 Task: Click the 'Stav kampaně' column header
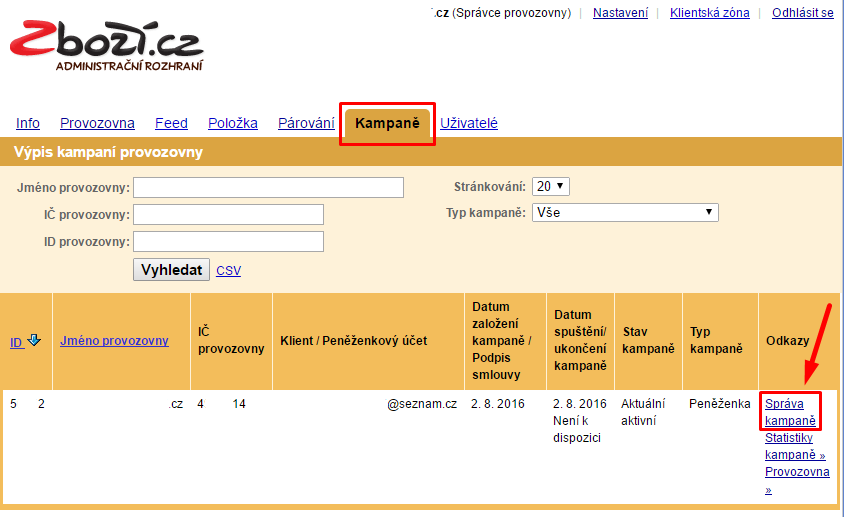[648, 340]
